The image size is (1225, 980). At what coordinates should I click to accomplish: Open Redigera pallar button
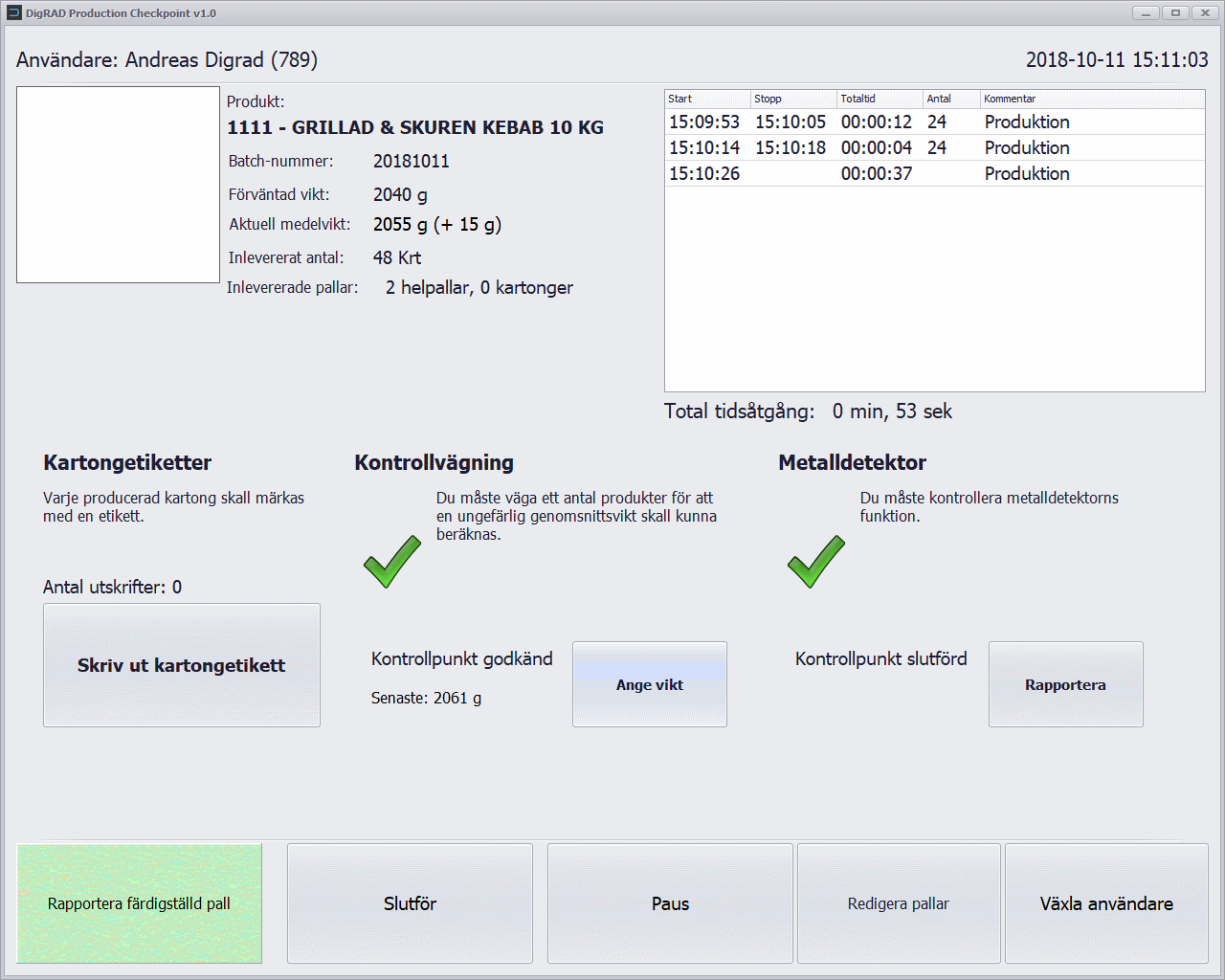899,903
